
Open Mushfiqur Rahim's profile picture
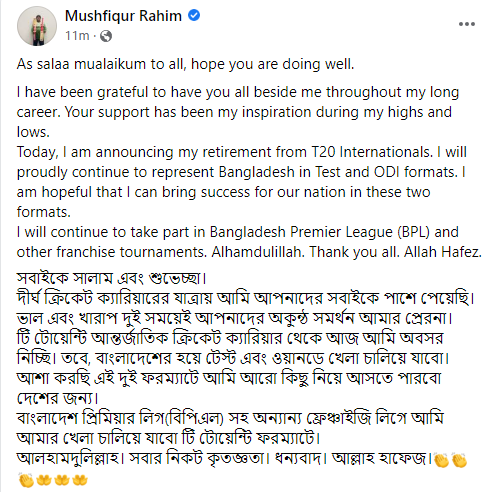[x=37, y=26]
